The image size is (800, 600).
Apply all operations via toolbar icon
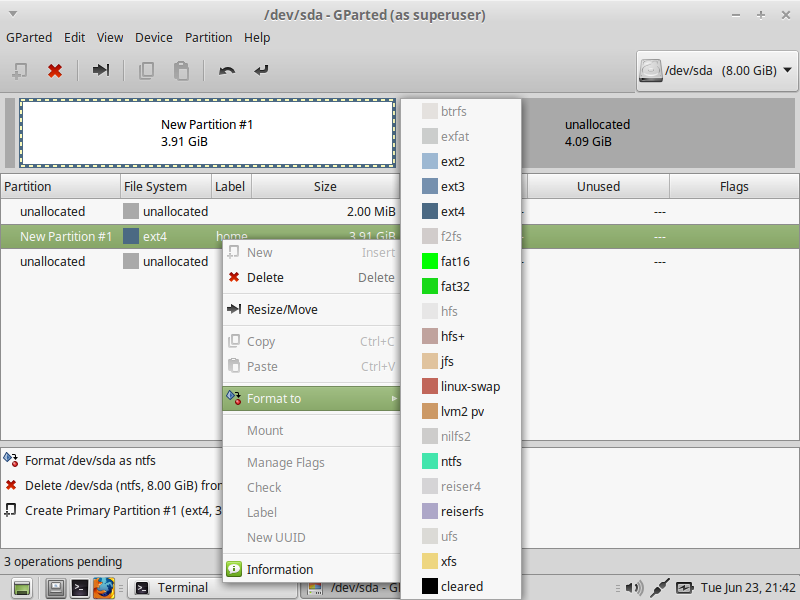coord(261,70)
